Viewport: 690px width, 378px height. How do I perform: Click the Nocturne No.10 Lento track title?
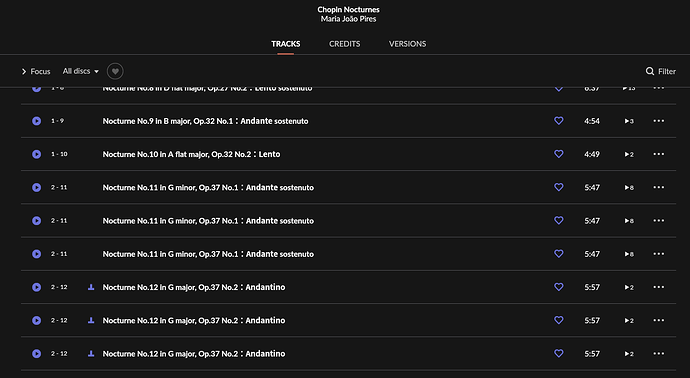pyautogui.click(x=191, y=154)
